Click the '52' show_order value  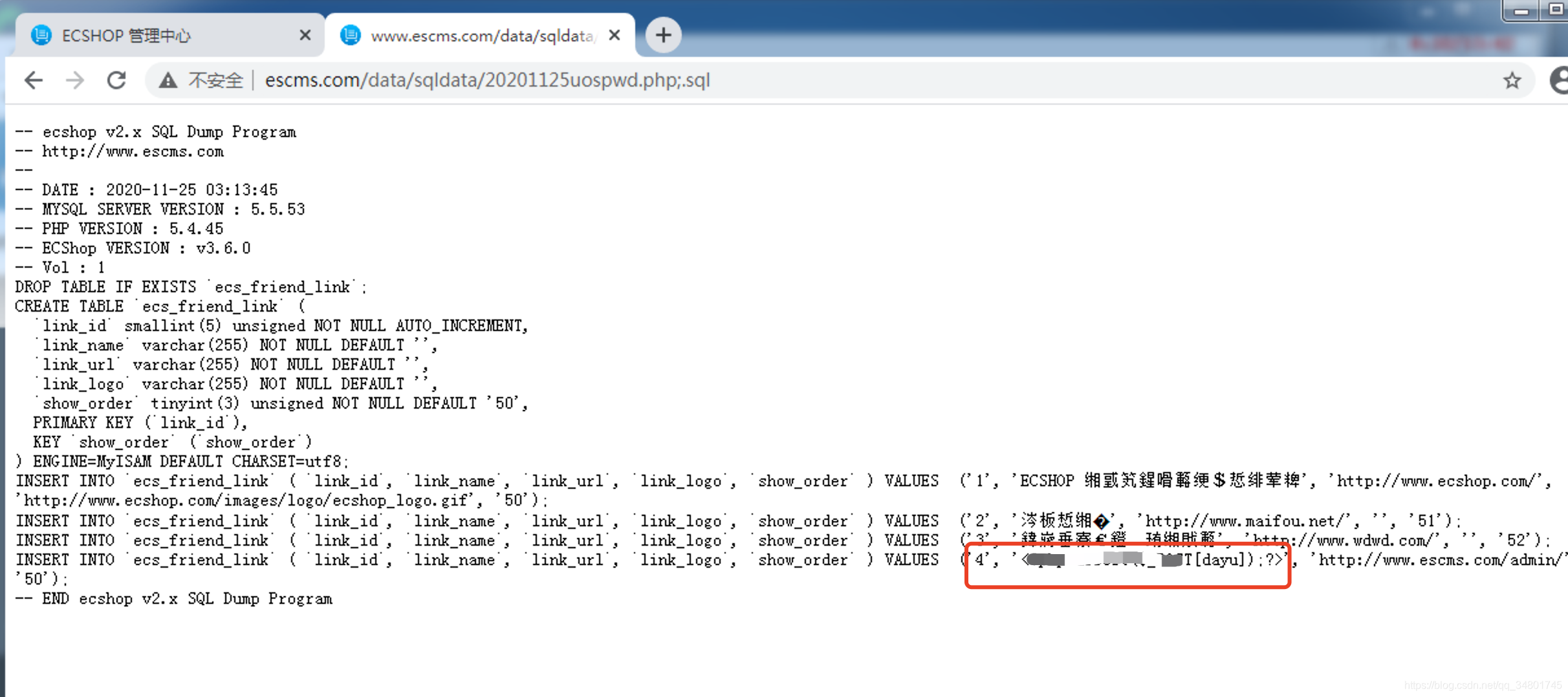point(1517,541)
